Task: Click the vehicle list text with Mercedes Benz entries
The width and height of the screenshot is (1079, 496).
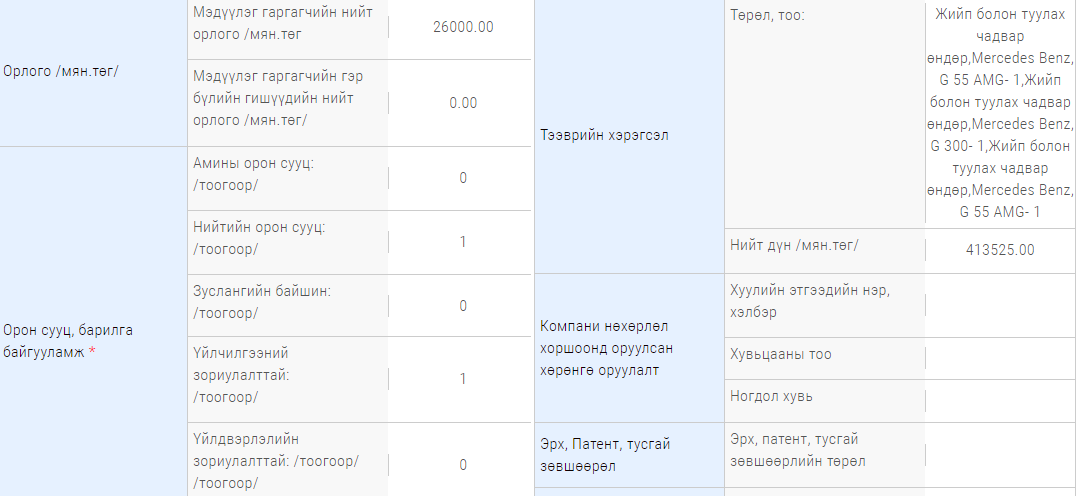Action: click(x=1001, y=113)
